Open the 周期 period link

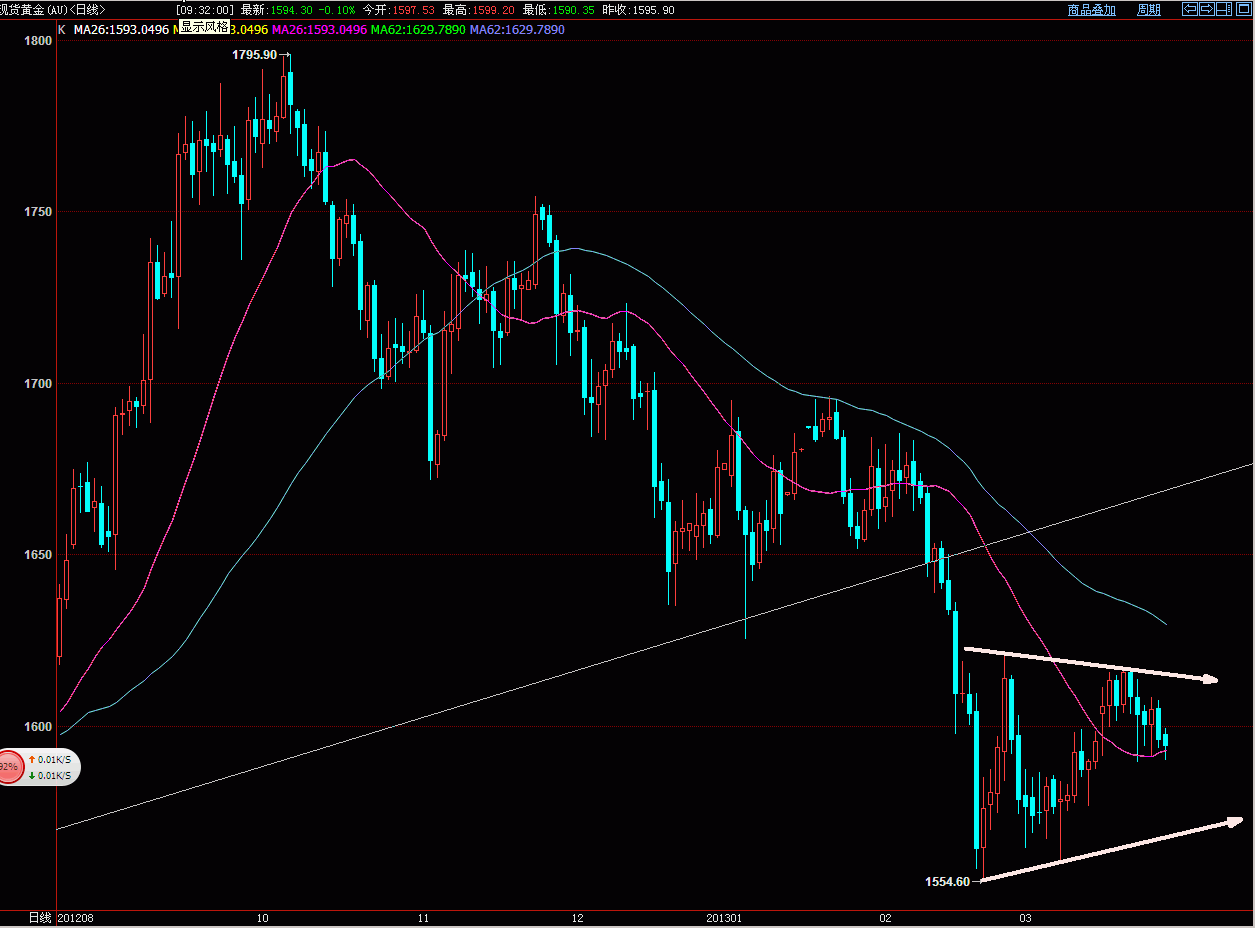coord(1149,10)
